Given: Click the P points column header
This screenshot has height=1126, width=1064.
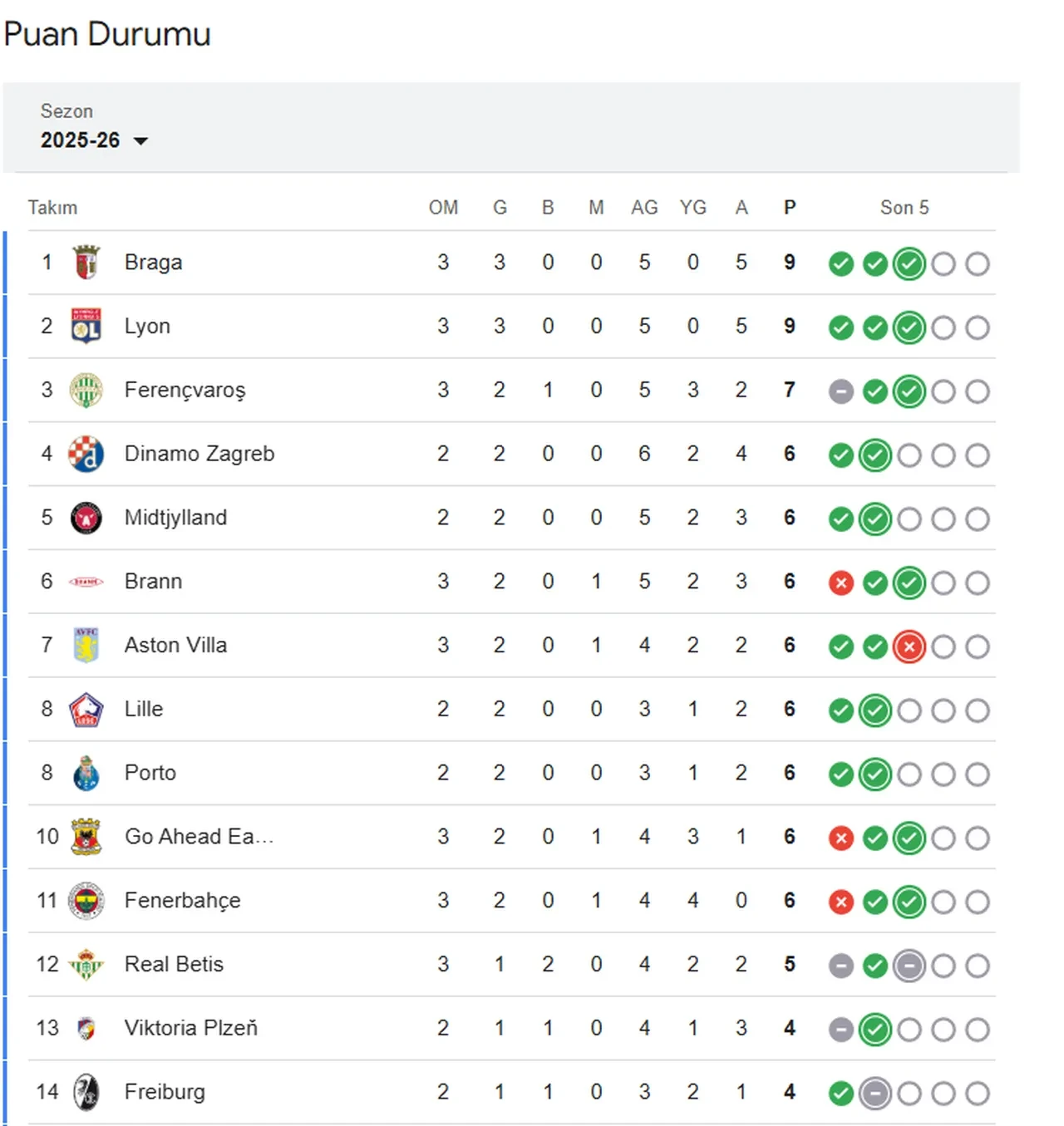Looking at the screenshot, I should (x=789, y=208).
